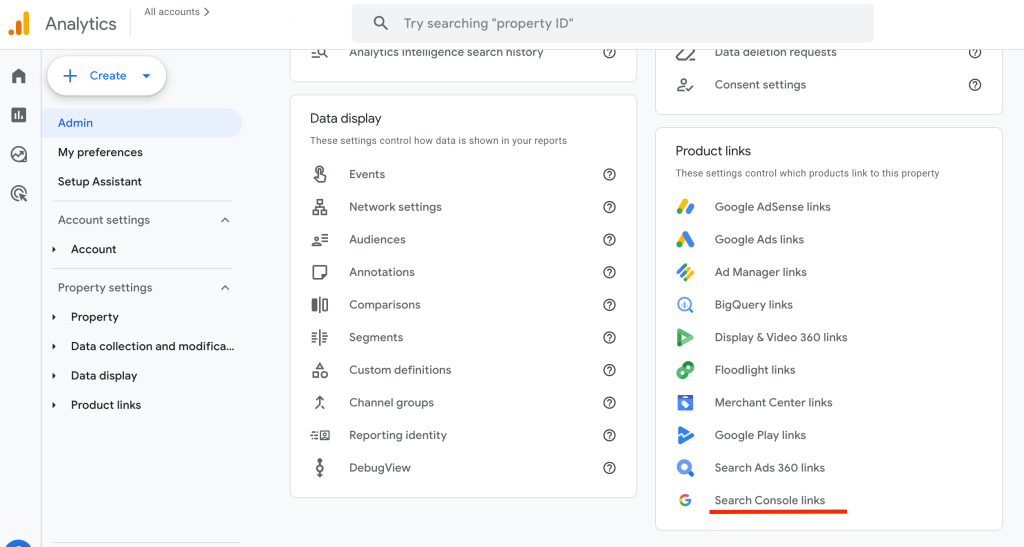Image resolution: width=1024 pixels, height=547 pixels.
Task: Open help for Segments
Action: click(609, 337)
